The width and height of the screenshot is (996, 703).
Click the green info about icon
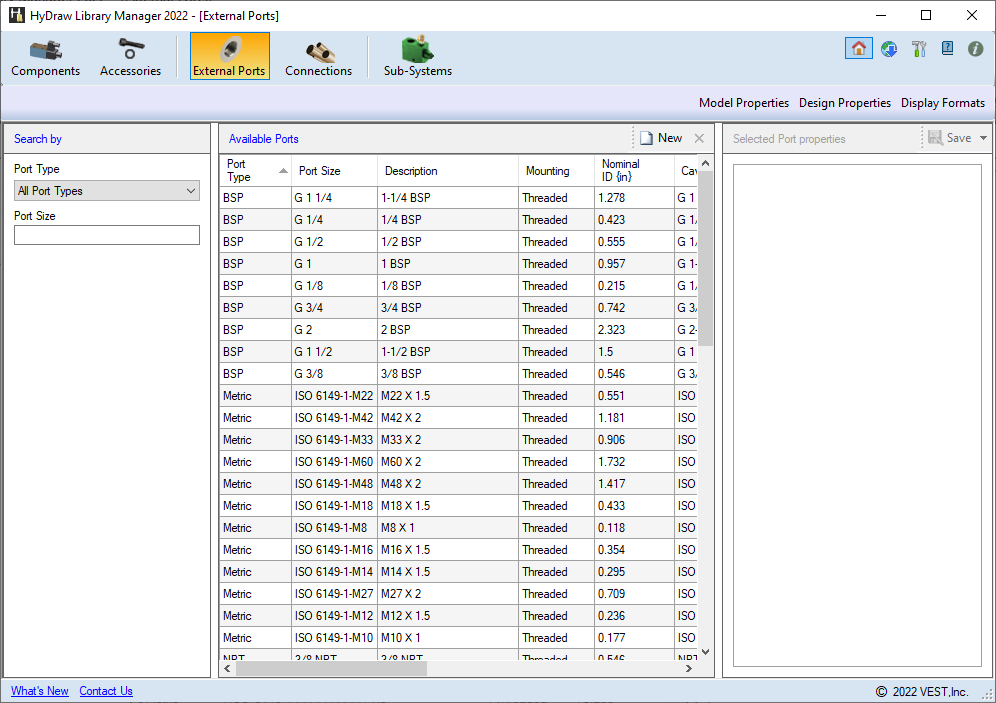point(976,48)
